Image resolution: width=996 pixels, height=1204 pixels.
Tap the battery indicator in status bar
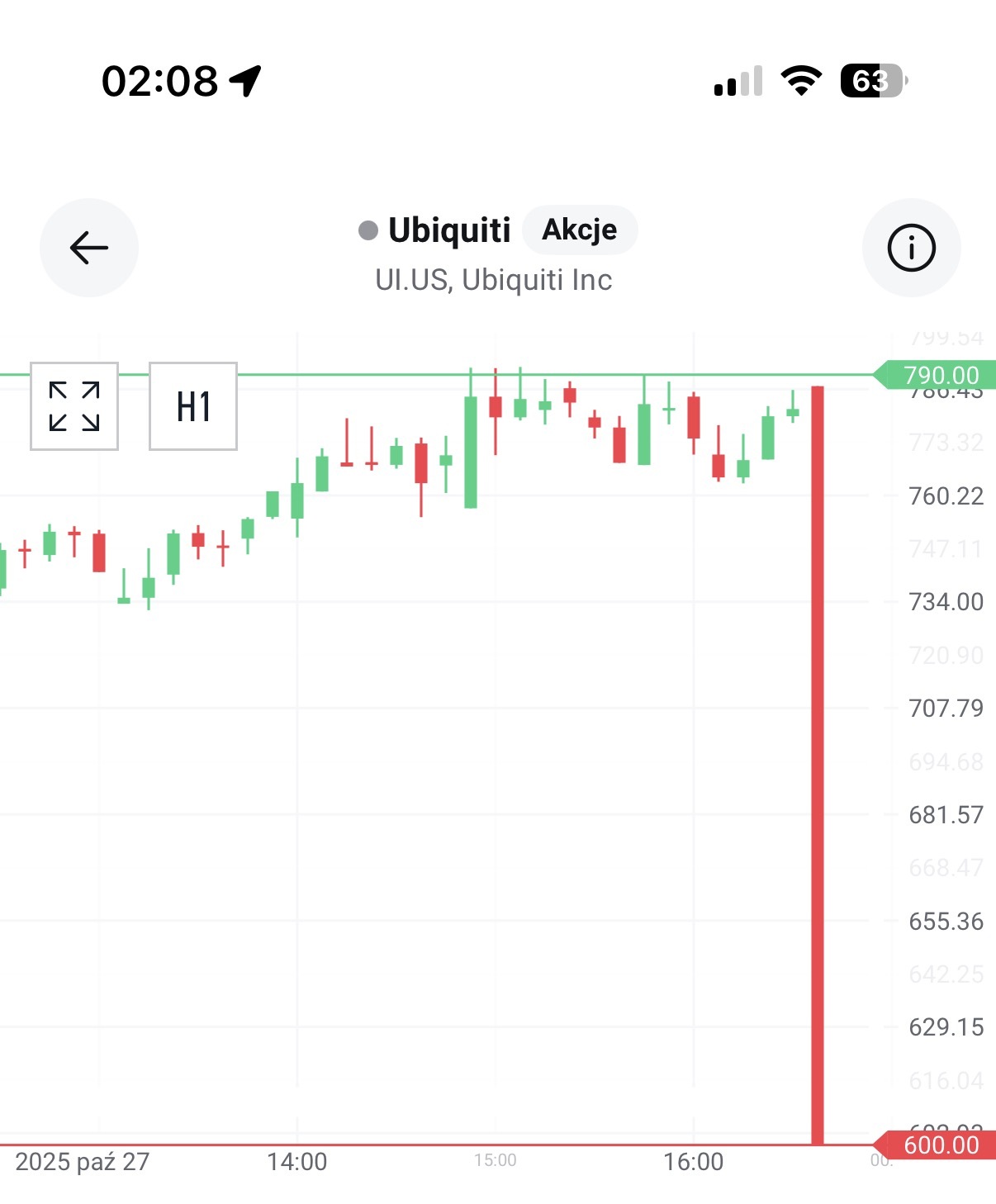click(x=873, y=81)
